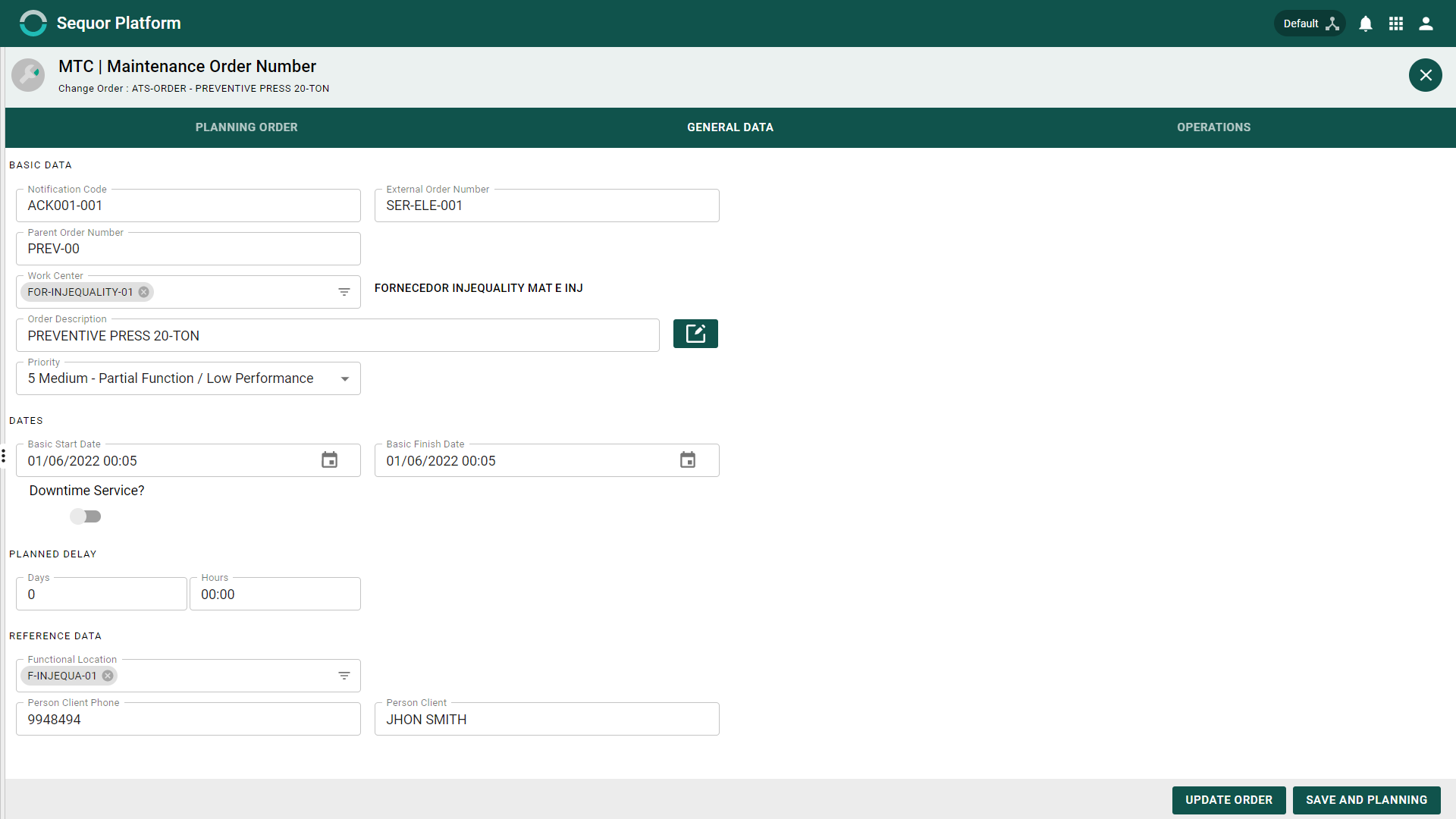Click the maintenance wrench icon

point(28,75)
